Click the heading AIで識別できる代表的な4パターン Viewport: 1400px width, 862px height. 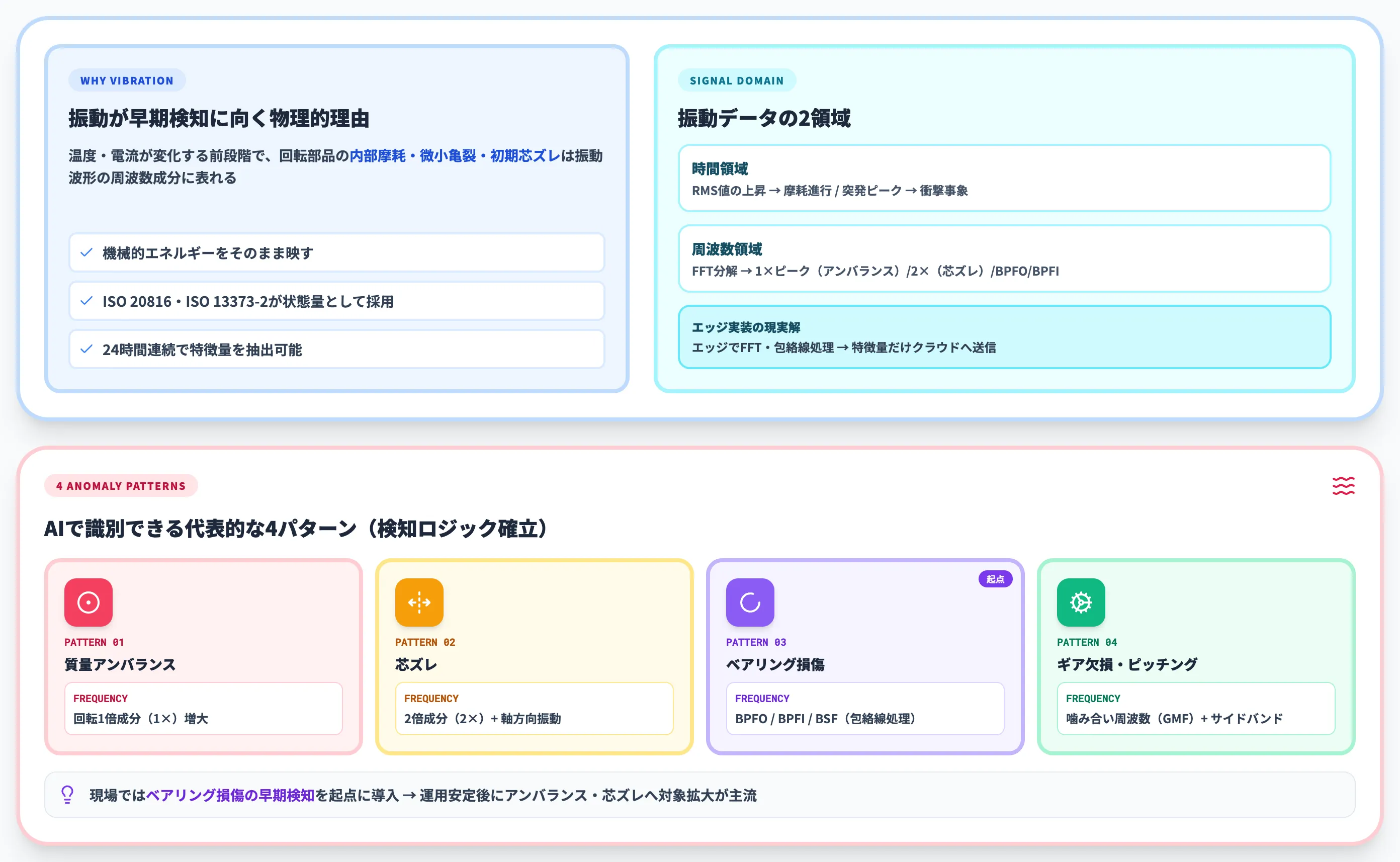tap(296, 529)
